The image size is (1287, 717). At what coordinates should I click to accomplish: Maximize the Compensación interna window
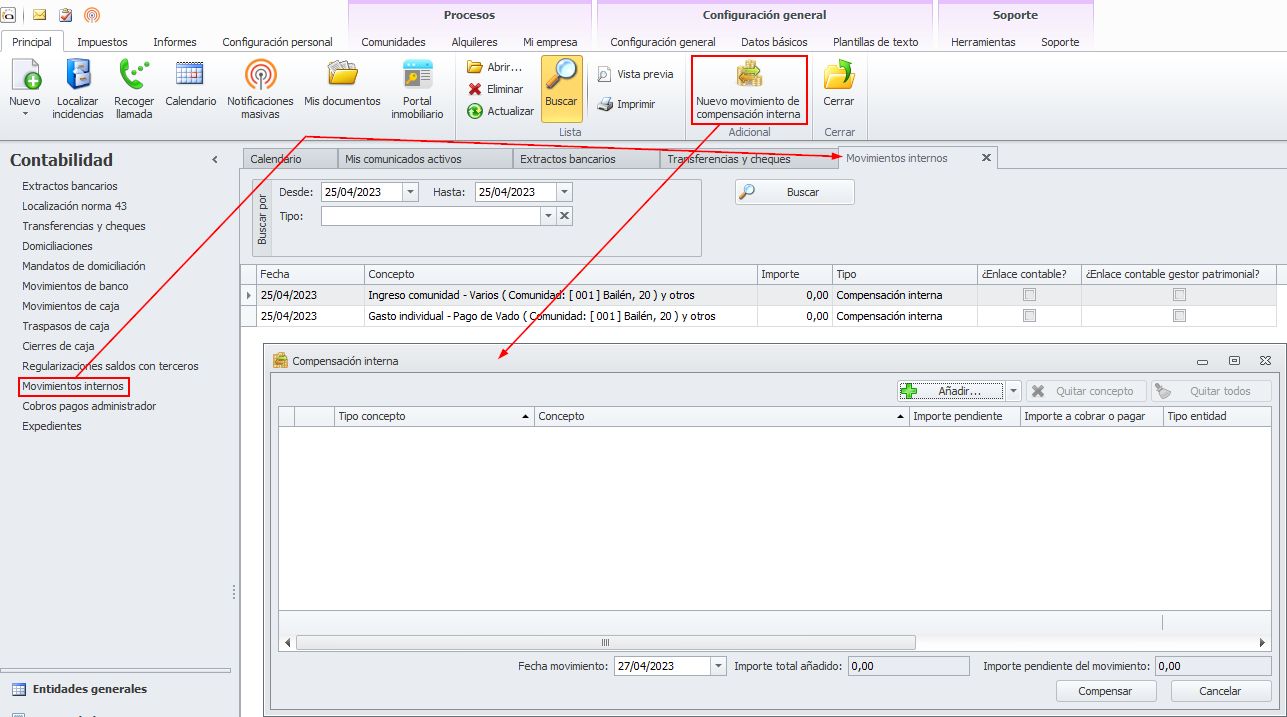[1234, 361]
